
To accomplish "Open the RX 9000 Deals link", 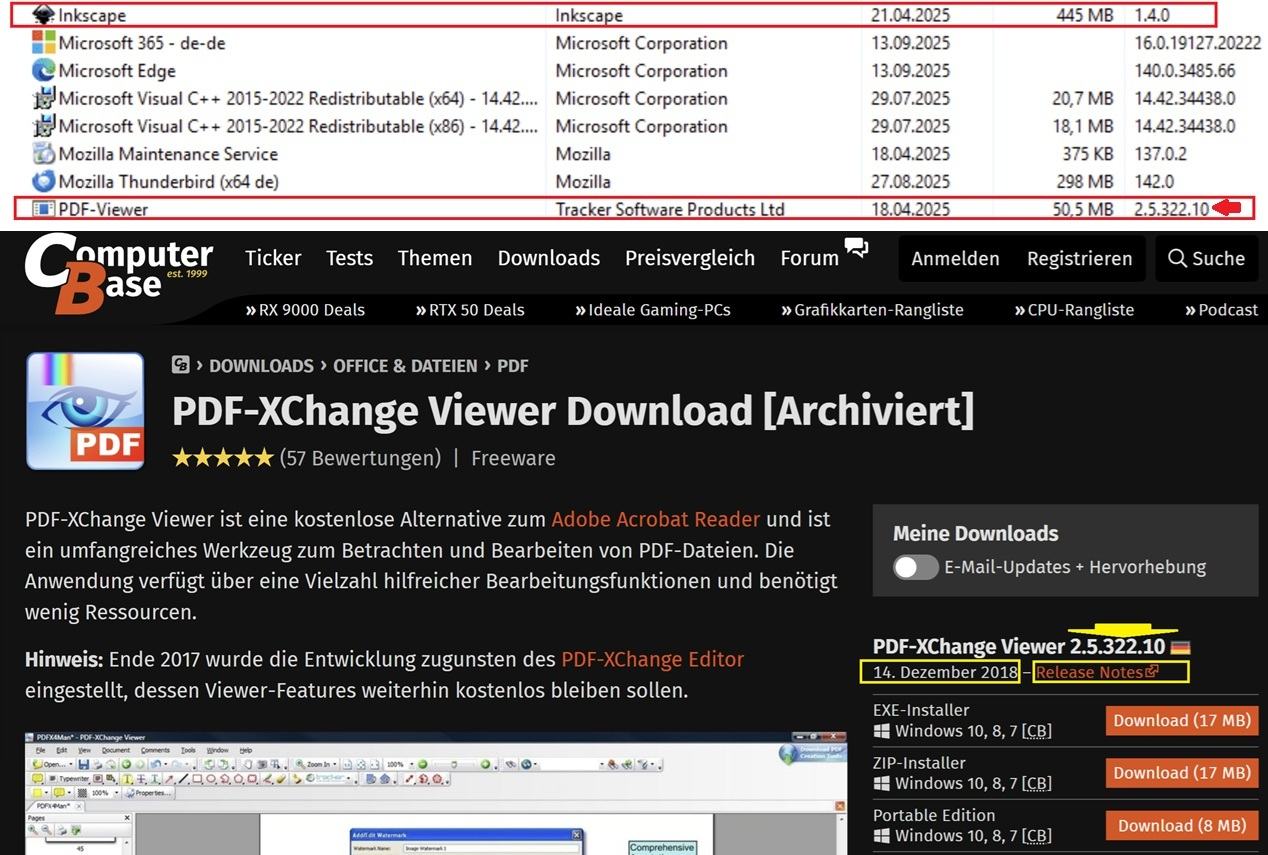I will [305, 310].
